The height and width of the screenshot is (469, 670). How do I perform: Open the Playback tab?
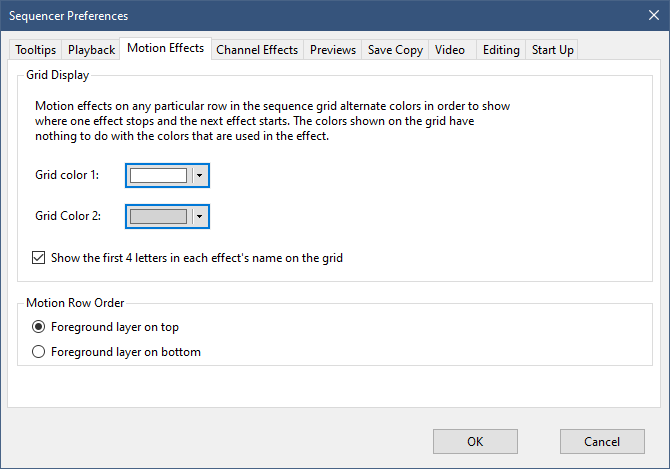(x=91, y=50)
